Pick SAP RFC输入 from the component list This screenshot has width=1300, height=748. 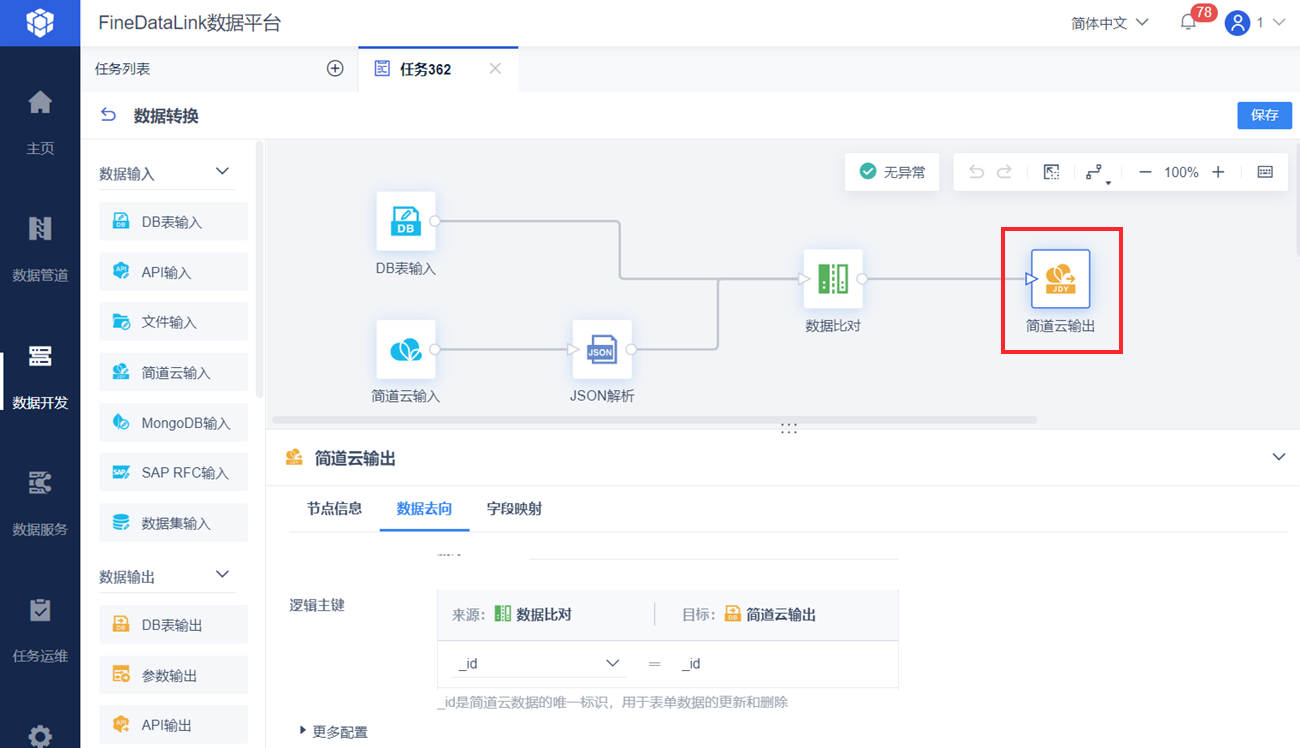point(173,472)
